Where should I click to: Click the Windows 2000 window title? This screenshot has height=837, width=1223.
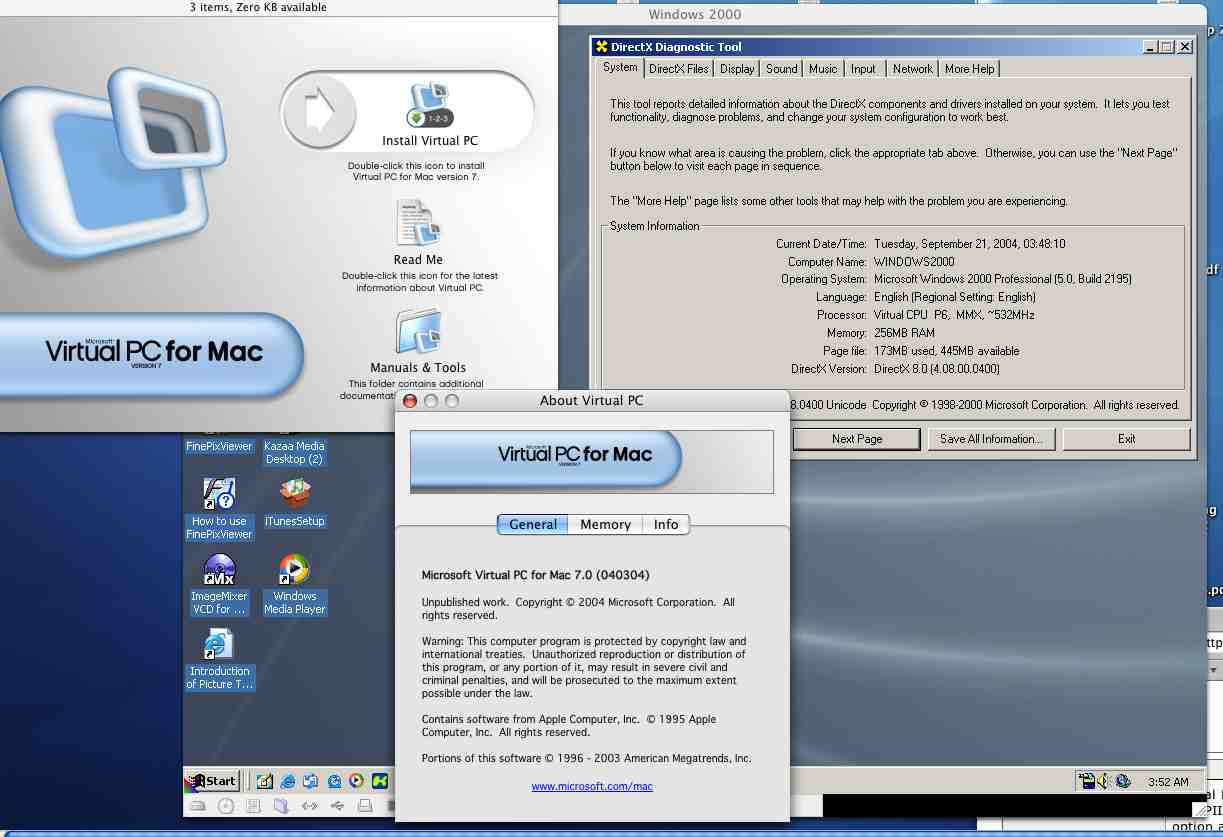695,14
